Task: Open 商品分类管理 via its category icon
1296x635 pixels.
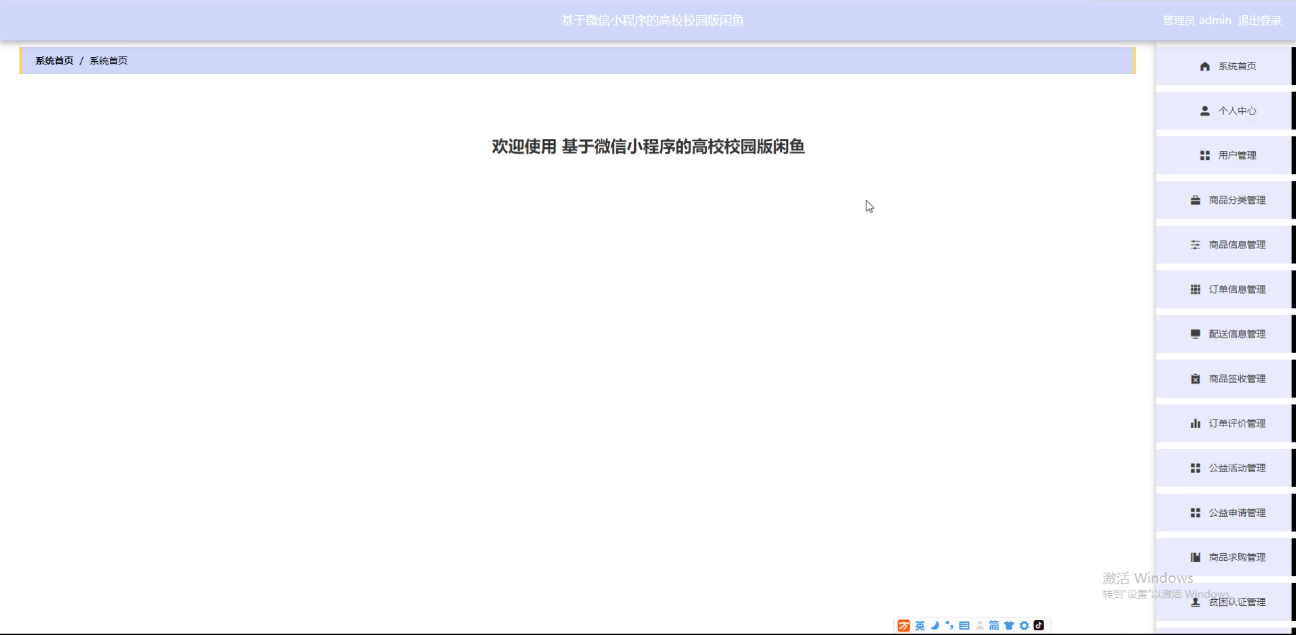Action: [x=1193, y=199]
